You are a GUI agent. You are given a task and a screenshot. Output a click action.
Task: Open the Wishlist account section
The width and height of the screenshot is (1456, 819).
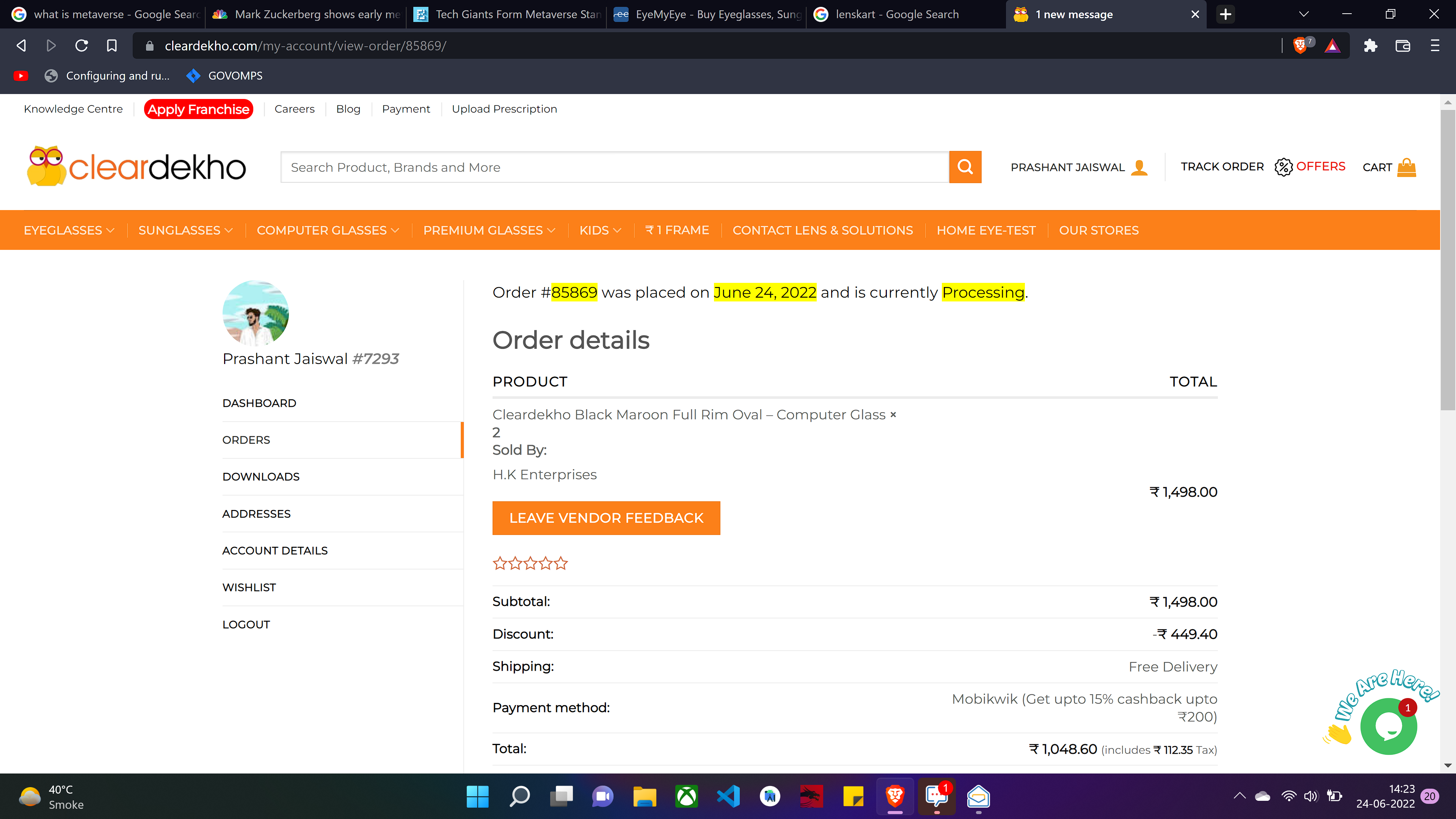pyautogui.click(x=249, y=587)
